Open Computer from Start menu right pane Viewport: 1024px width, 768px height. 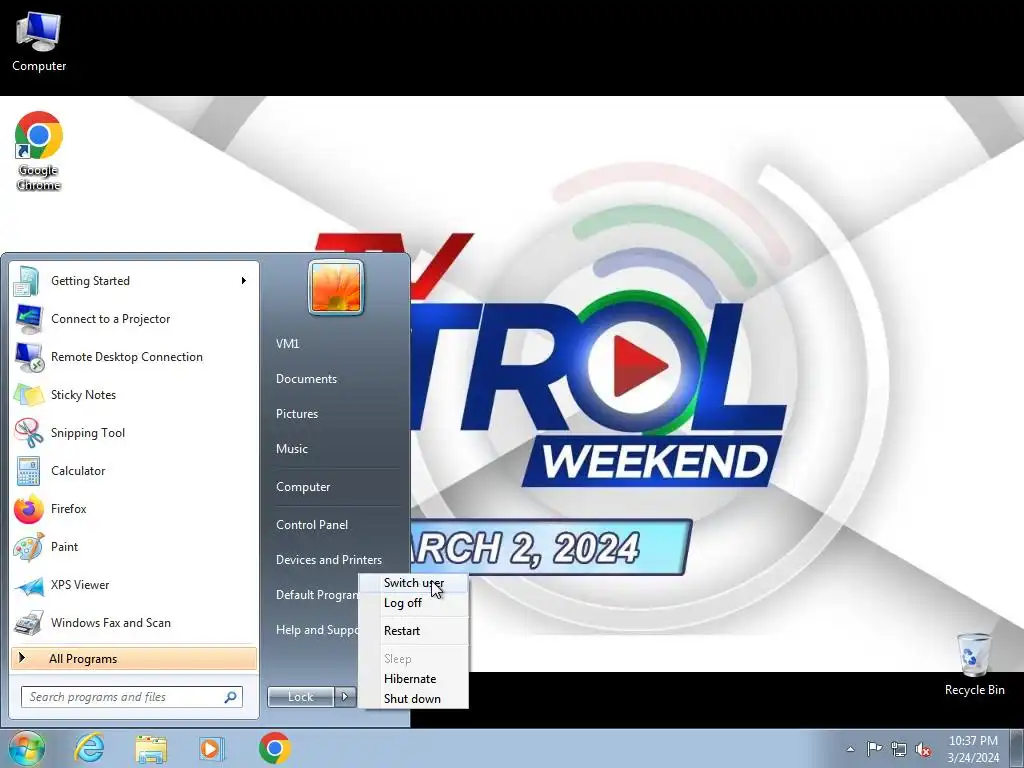[303, 487]
